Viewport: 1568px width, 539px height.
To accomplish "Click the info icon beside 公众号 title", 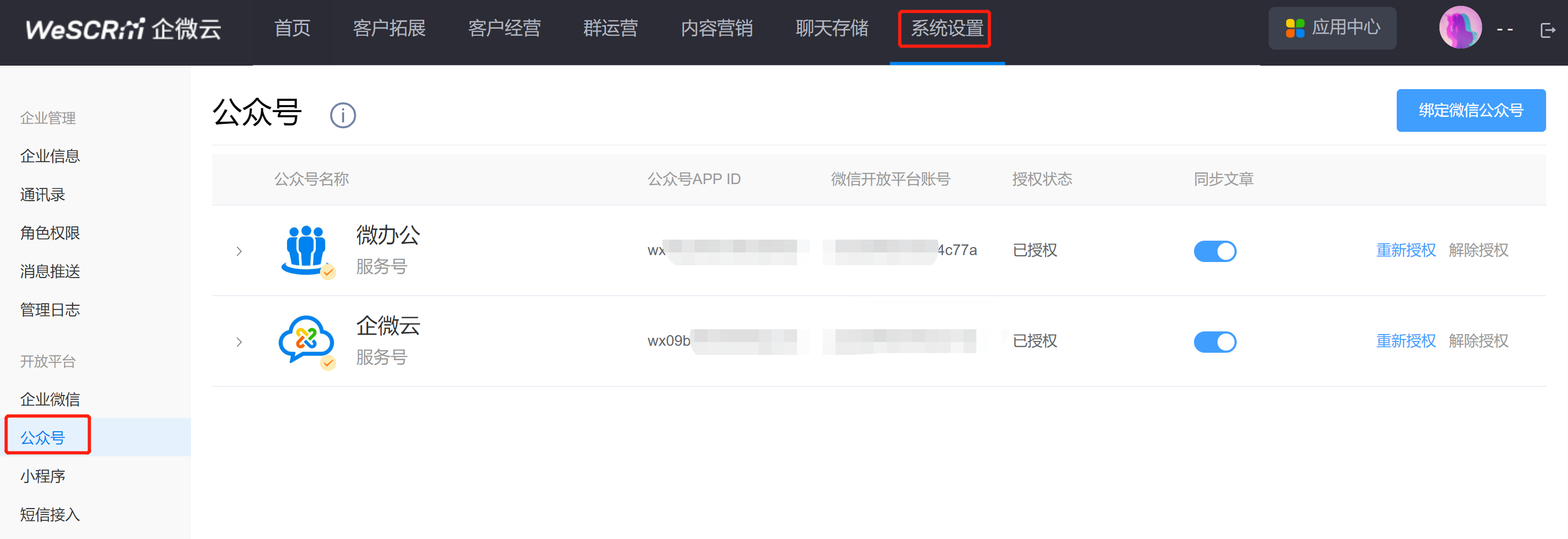I will coord(343,115).
